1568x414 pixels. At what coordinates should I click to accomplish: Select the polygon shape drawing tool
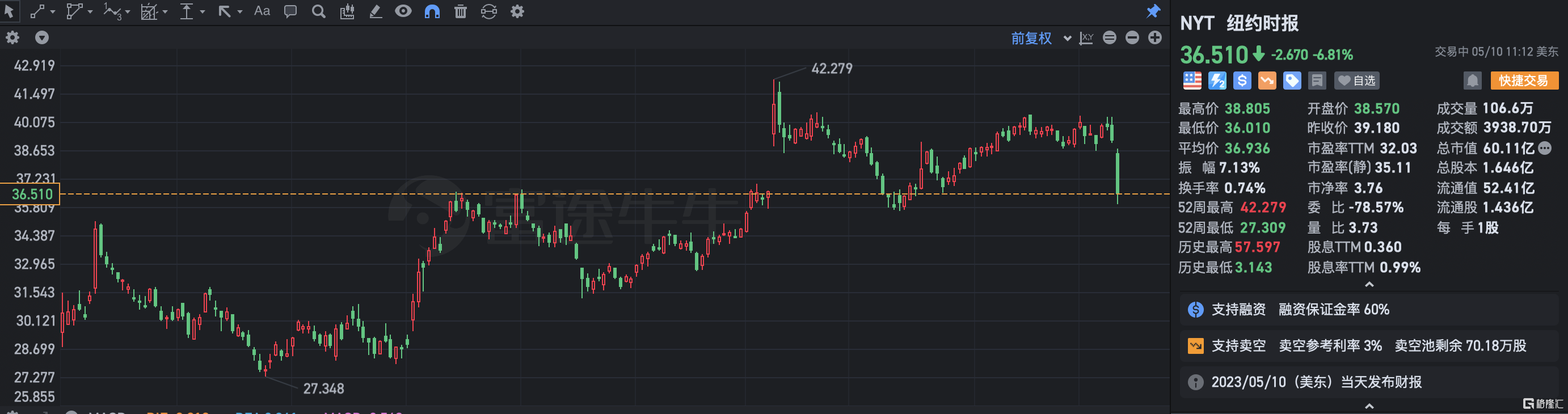(74, 11)
